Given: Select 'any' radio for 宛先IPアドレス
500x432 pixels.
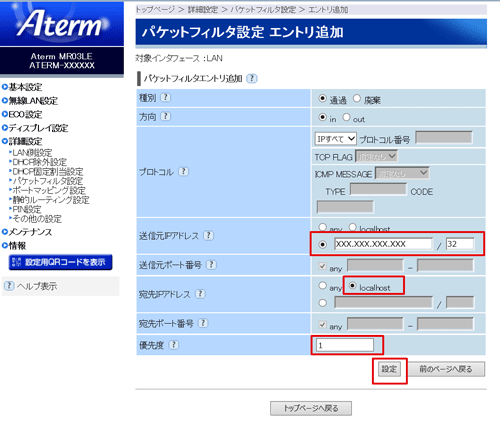Looking at the screenshot, I should [322, 285].
